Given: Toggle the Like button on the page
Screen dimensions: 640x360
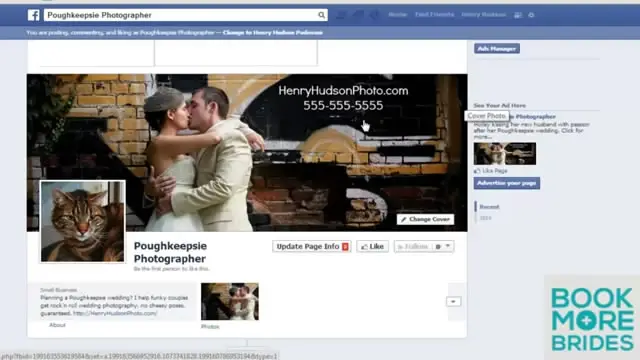Looking at the screenshot, I should coord(372,247).
